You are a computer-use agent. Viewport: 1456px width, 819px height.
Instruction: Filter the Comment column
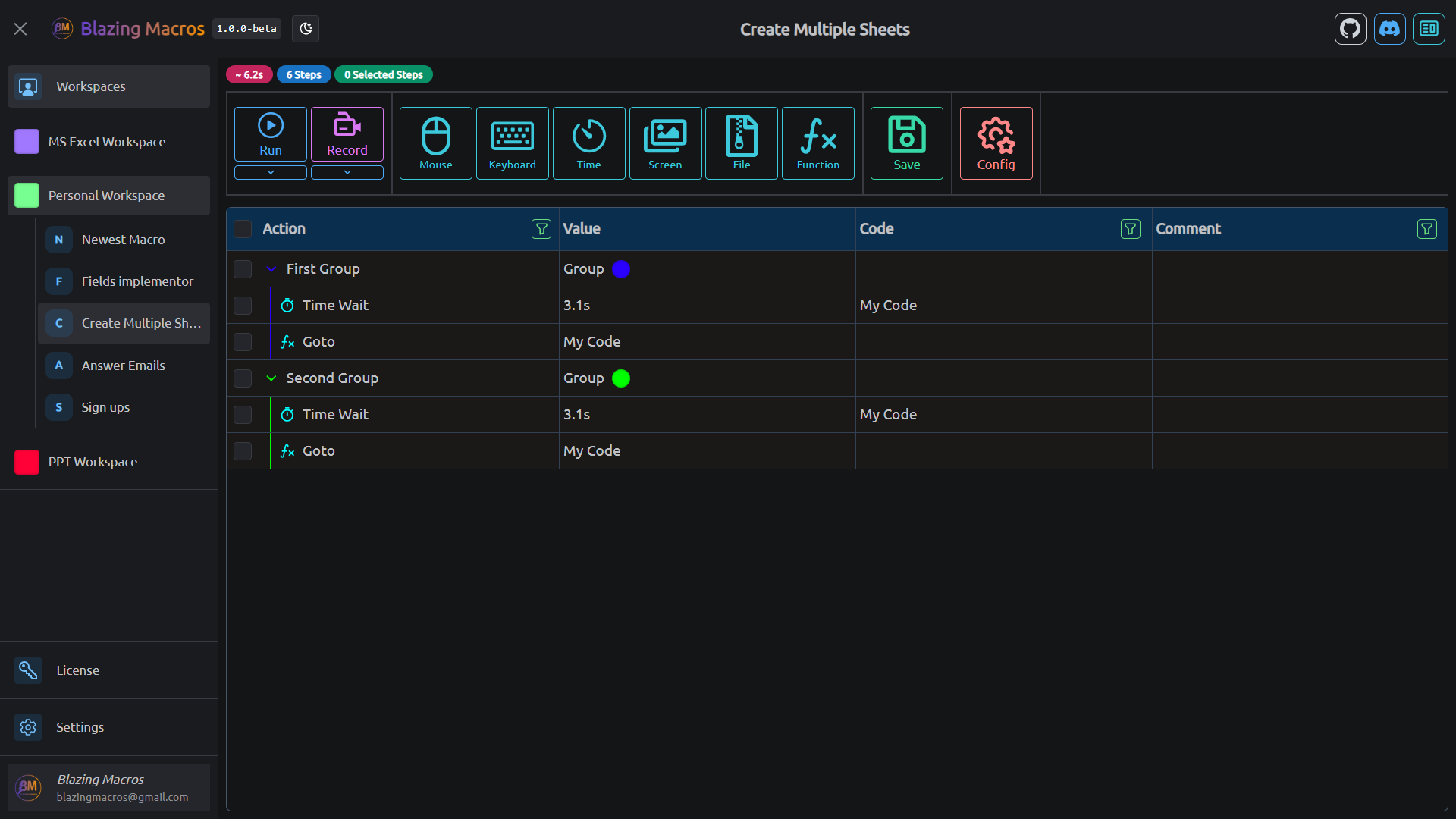click(1427, 229)
